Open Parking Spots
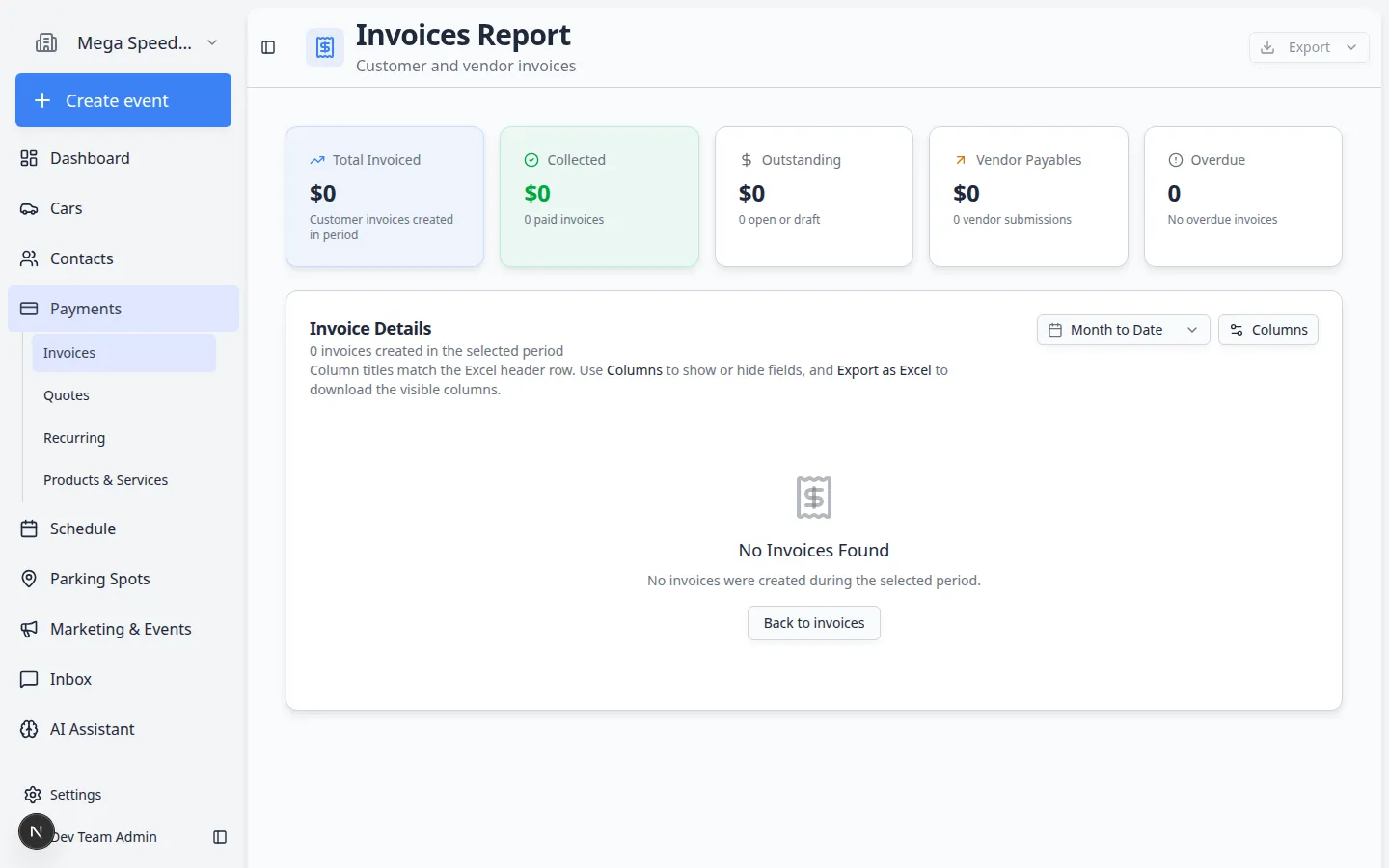The height and width of the screenshot is (868, 1389). click(123, 579)
